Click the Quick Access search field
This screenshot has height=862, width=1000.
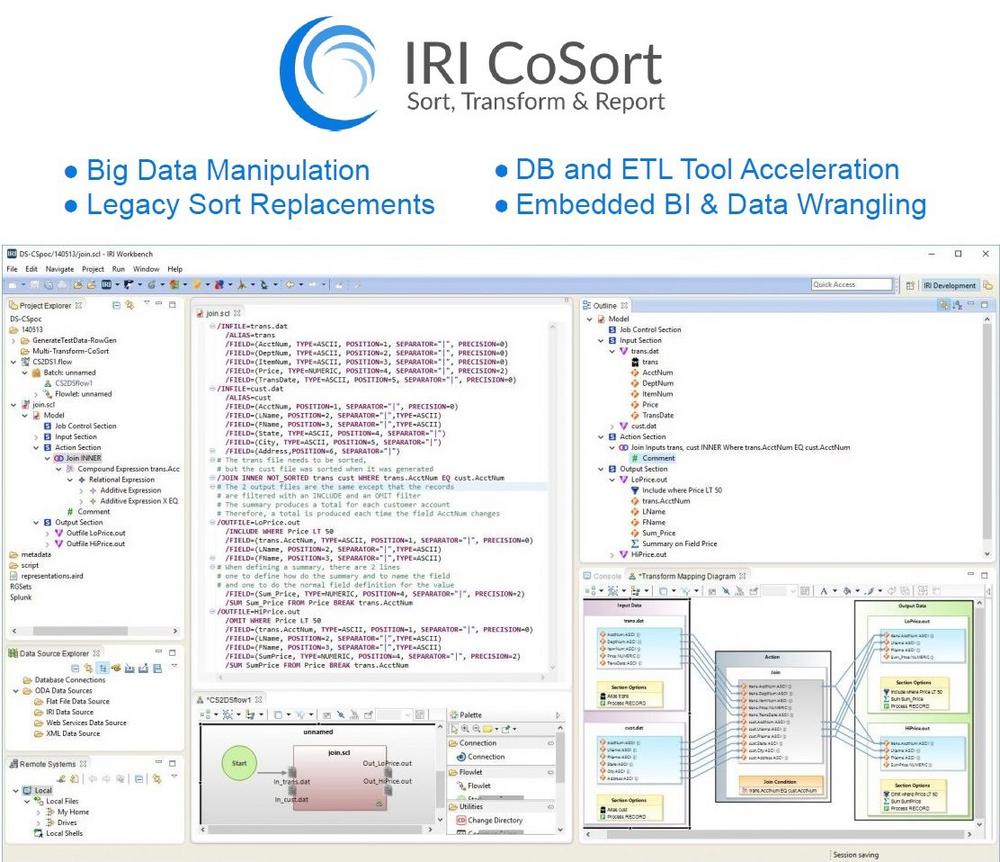pos(851,285)
